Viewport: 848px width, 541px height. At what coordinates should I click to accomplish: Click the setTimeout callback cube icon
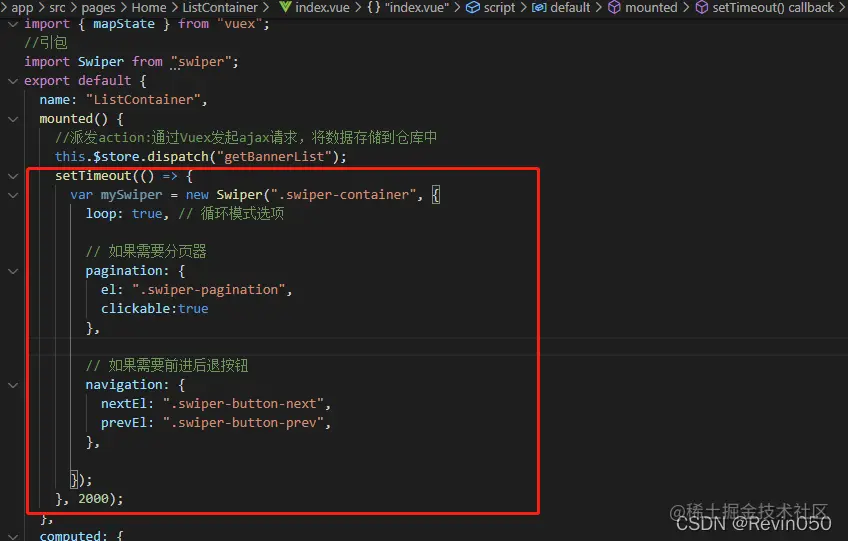(701, 8)
